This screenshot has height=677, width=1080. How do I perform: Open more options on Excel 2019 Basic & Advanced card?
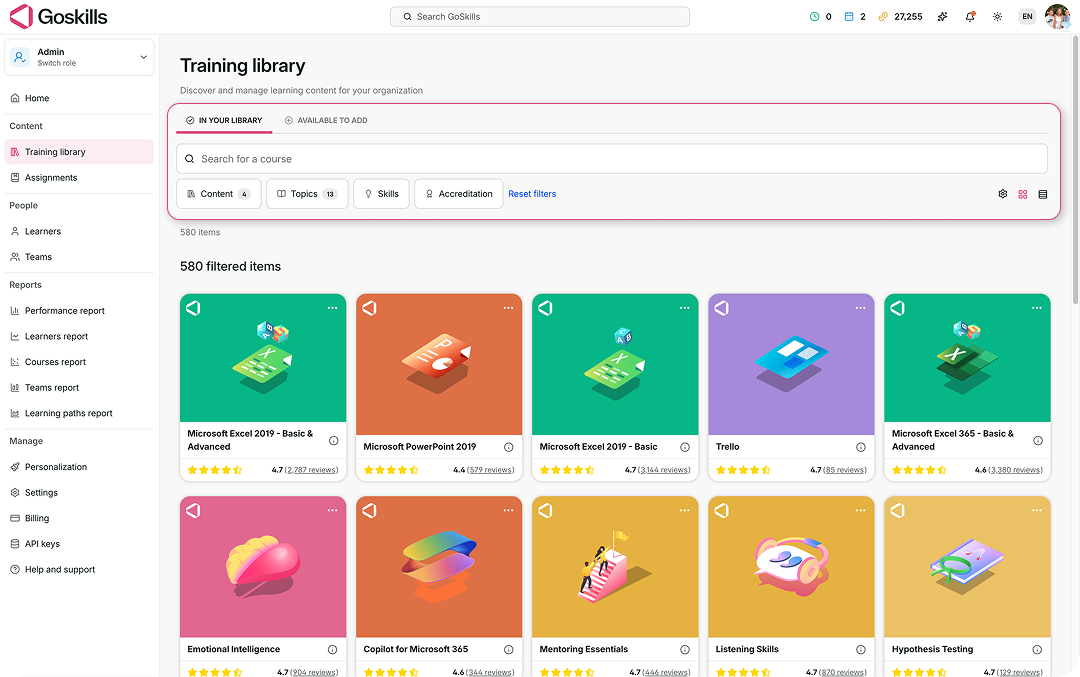click(333, 308)
